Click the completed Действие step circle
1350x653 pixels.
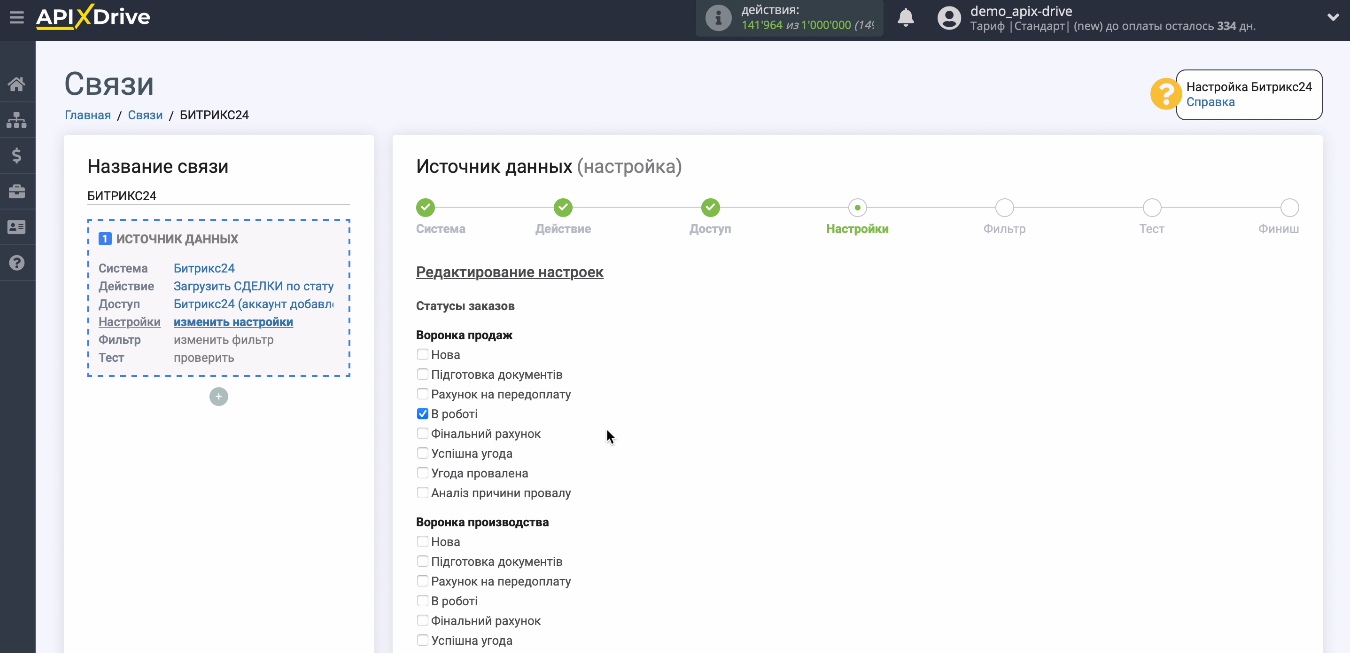[563, 207]
